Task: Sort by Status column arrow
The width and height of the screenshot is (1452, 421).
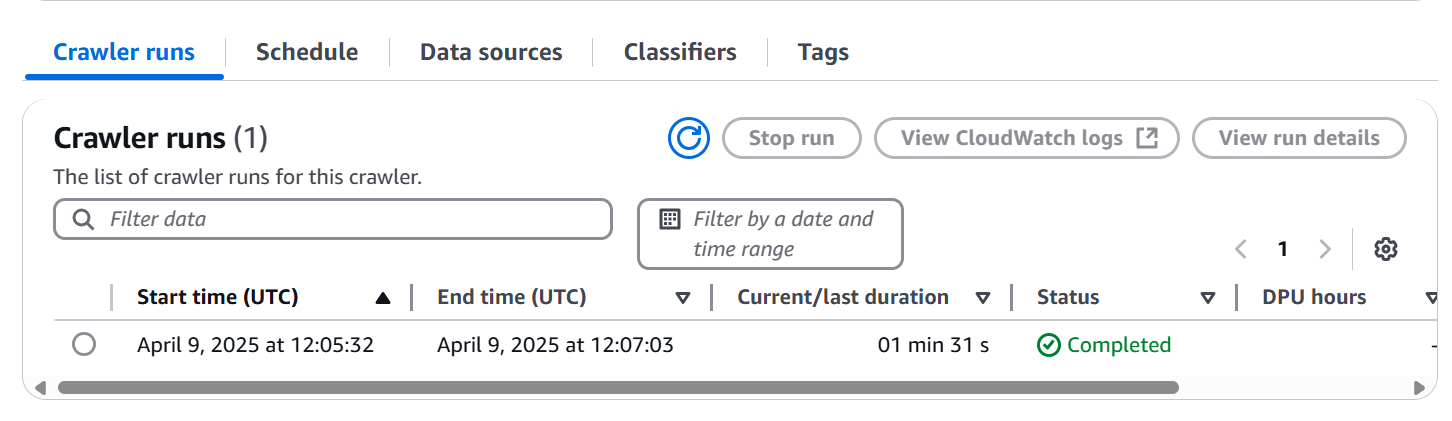Action: point(1208,297)
